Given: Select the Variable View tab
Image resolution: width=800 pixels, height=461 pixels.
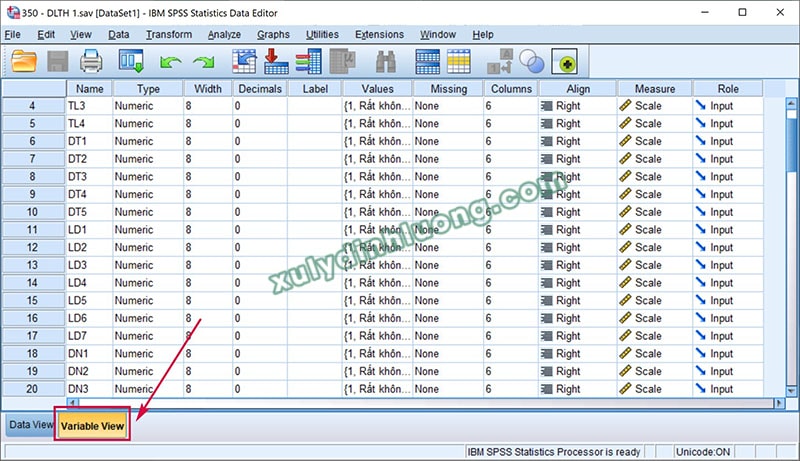Looking at the screenshot, I should (92, 426).
